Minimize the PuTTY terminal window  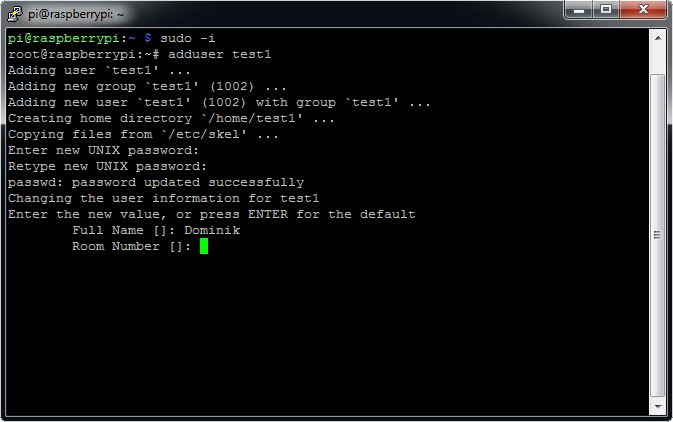(x=578, y=10)
